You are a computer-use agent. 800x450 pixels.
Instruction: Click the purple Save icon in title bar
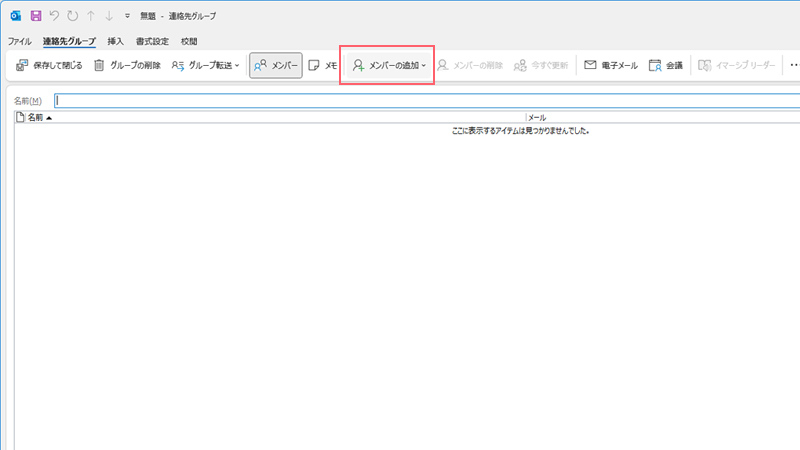pyautogui.click(x=36, y=16)
